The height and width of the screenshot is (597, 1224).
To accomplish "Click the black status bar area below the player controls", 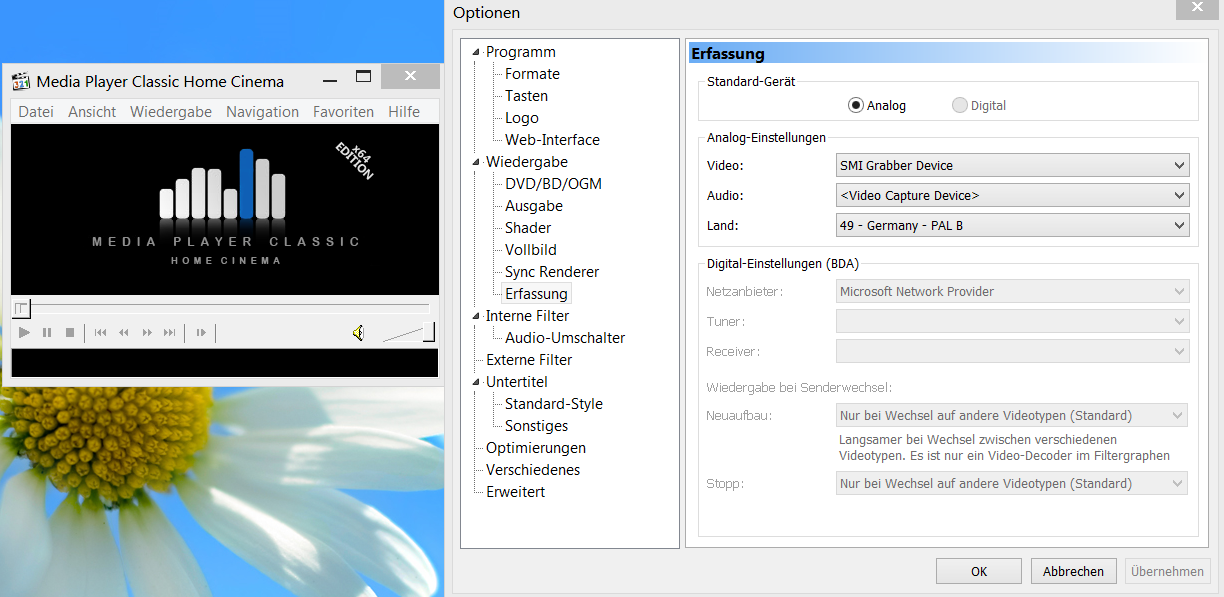I will pyautogui.click(x=225, y=363).
